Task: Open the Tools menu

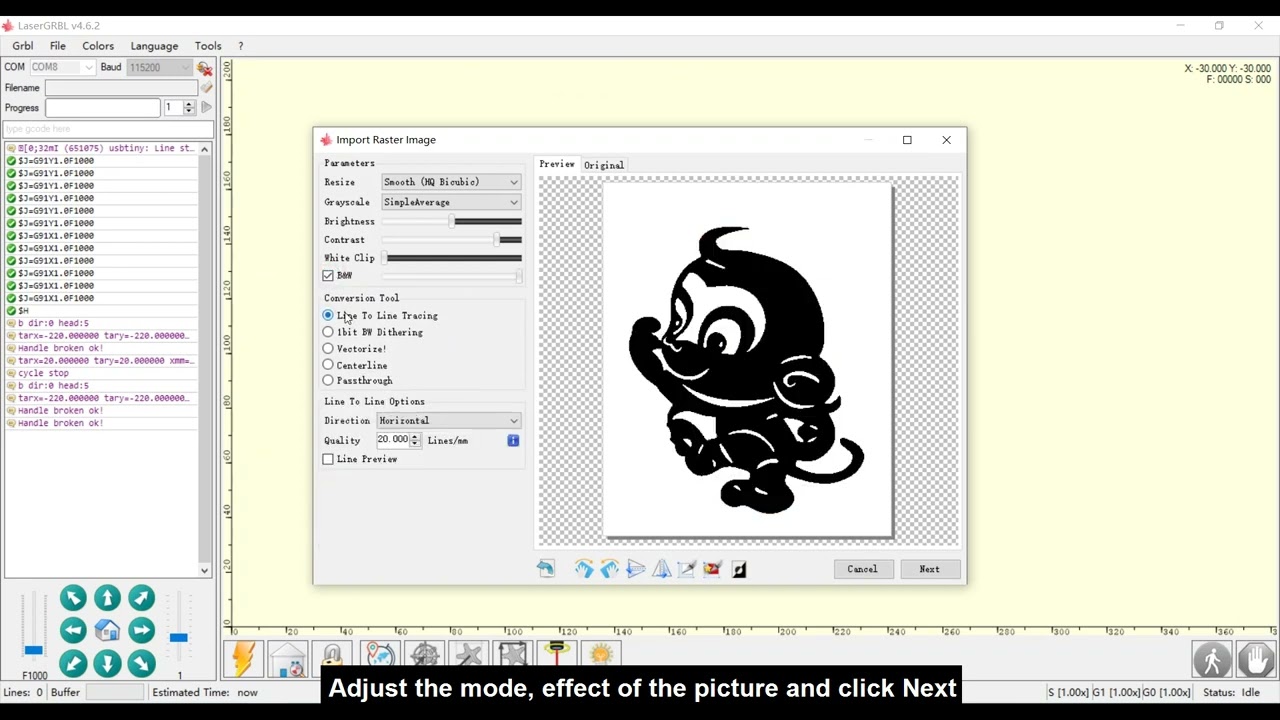Action: pyautogui.click(x=208, y=46)
